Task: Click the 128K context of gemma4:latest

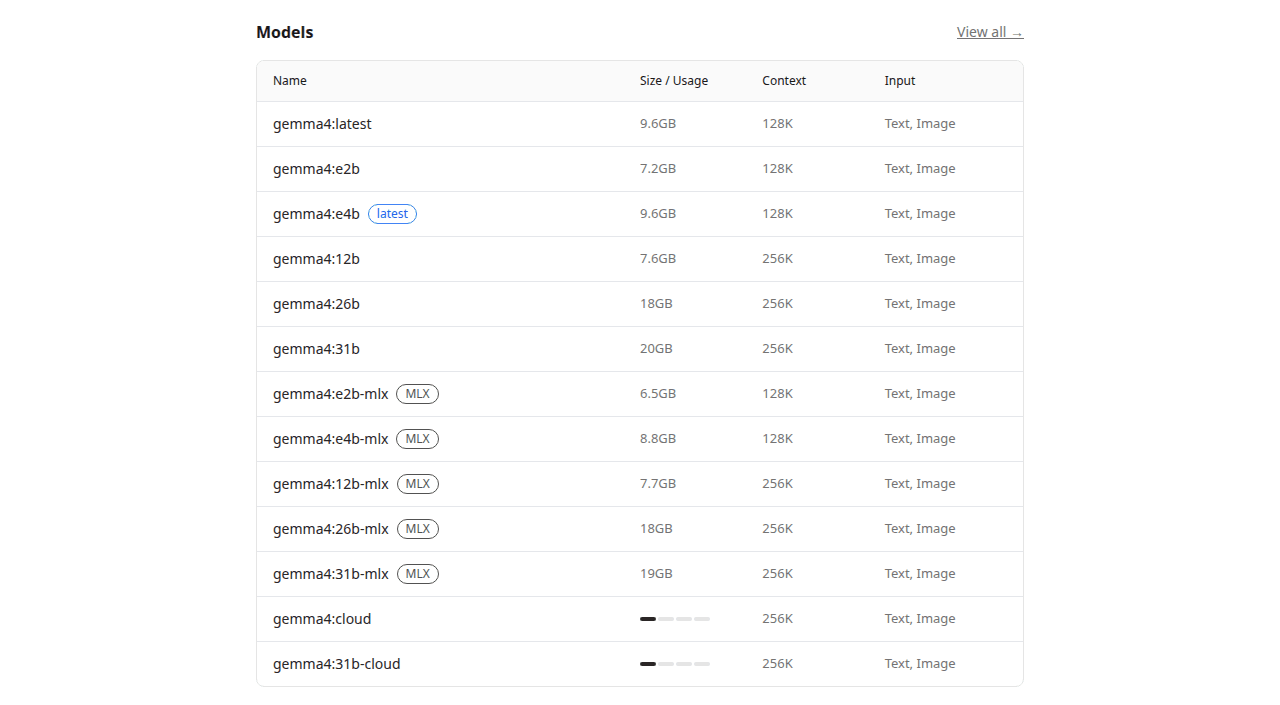Action: pyautogui.click(x=778, y=124)
